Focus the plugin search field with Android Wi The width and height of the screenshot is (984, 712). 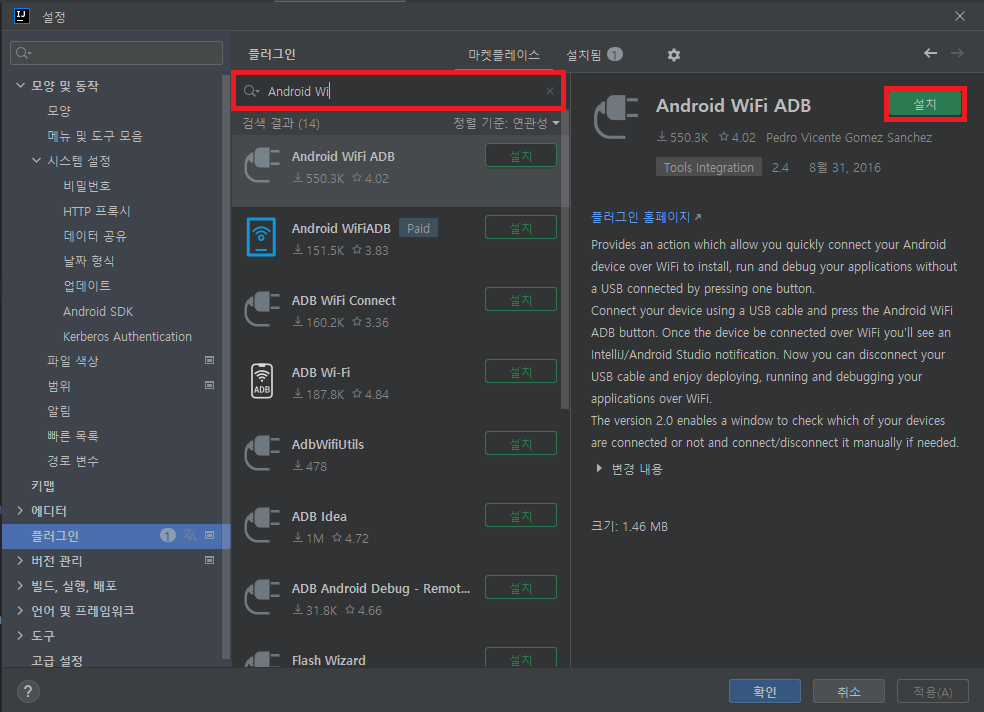[x=399, y=91]
